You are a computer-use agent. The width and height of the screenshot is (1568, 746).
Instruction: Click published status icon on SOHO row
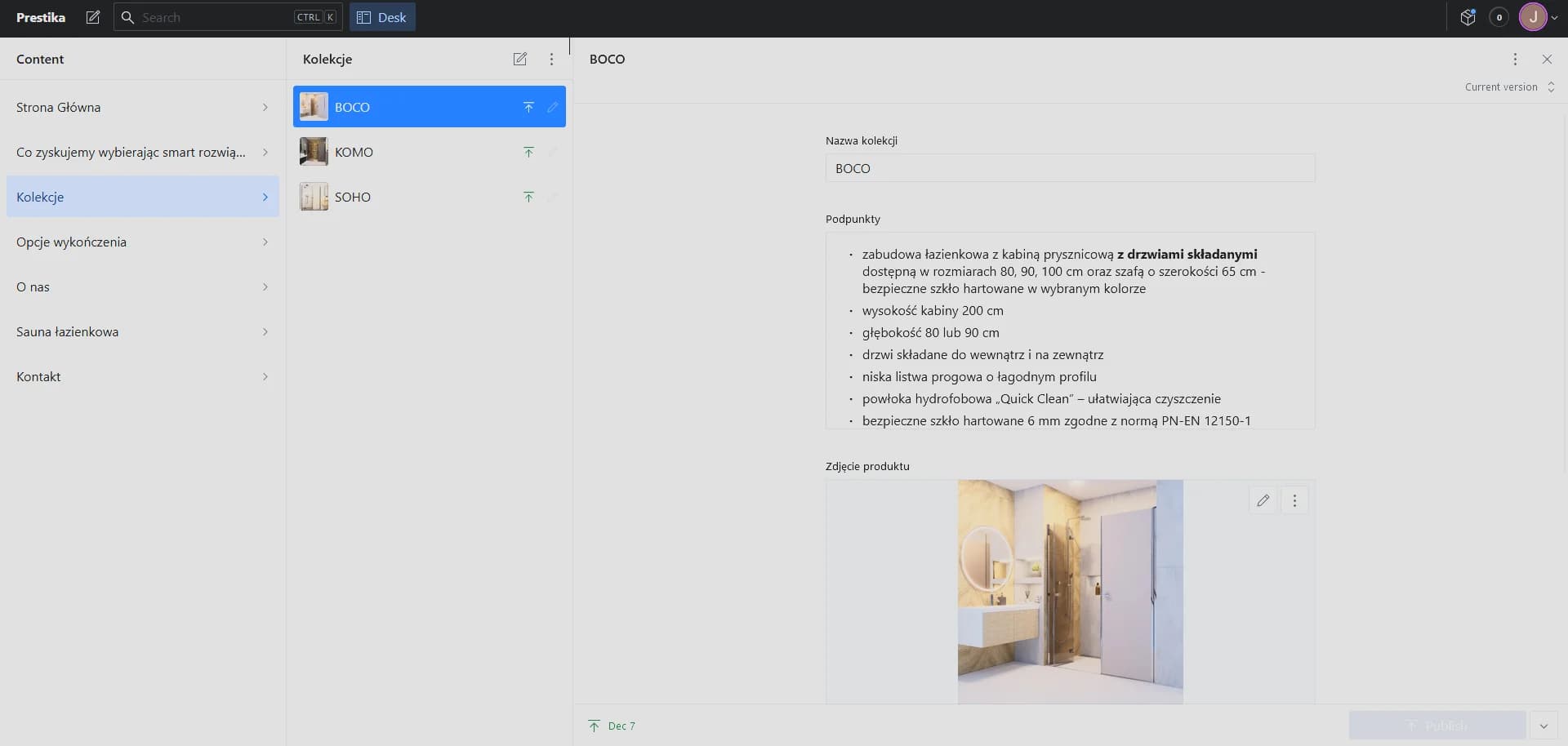(528, 197)
